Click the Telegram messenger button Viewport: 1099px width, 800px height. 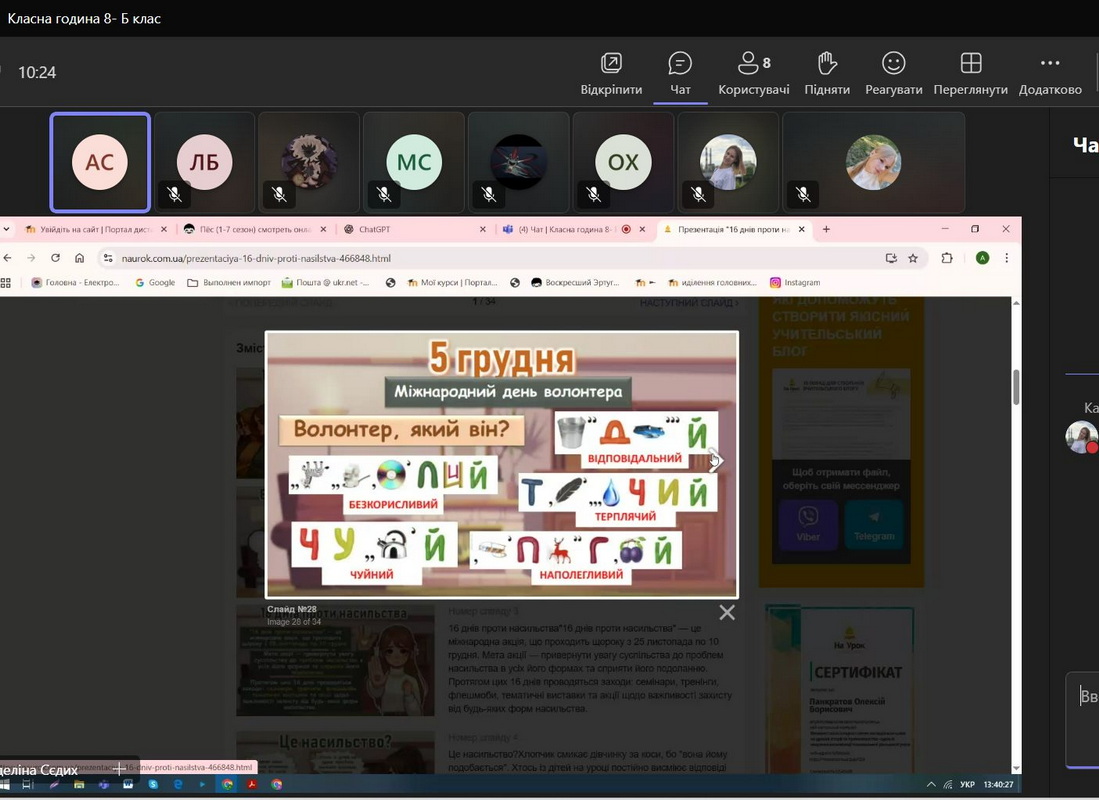click(x=874, y=525)
